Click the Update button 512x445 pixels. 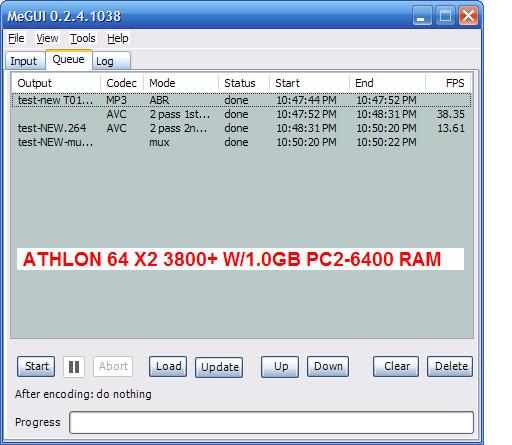(x=219, y=367)
